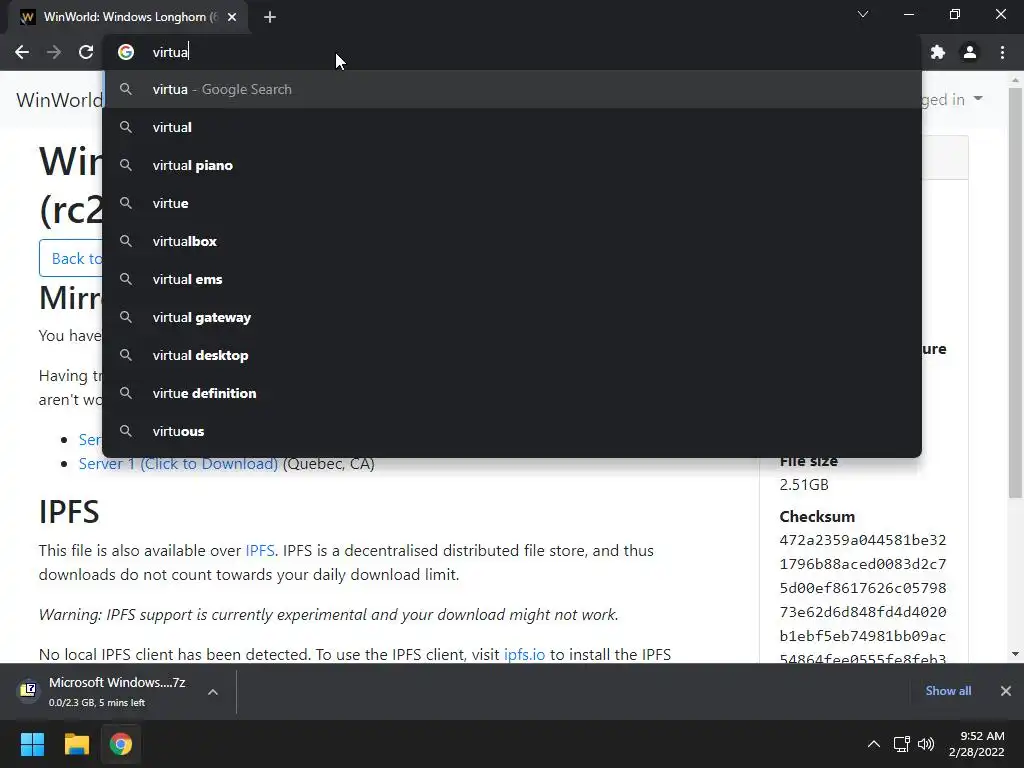Click the file size value 2.51GB

804,485
